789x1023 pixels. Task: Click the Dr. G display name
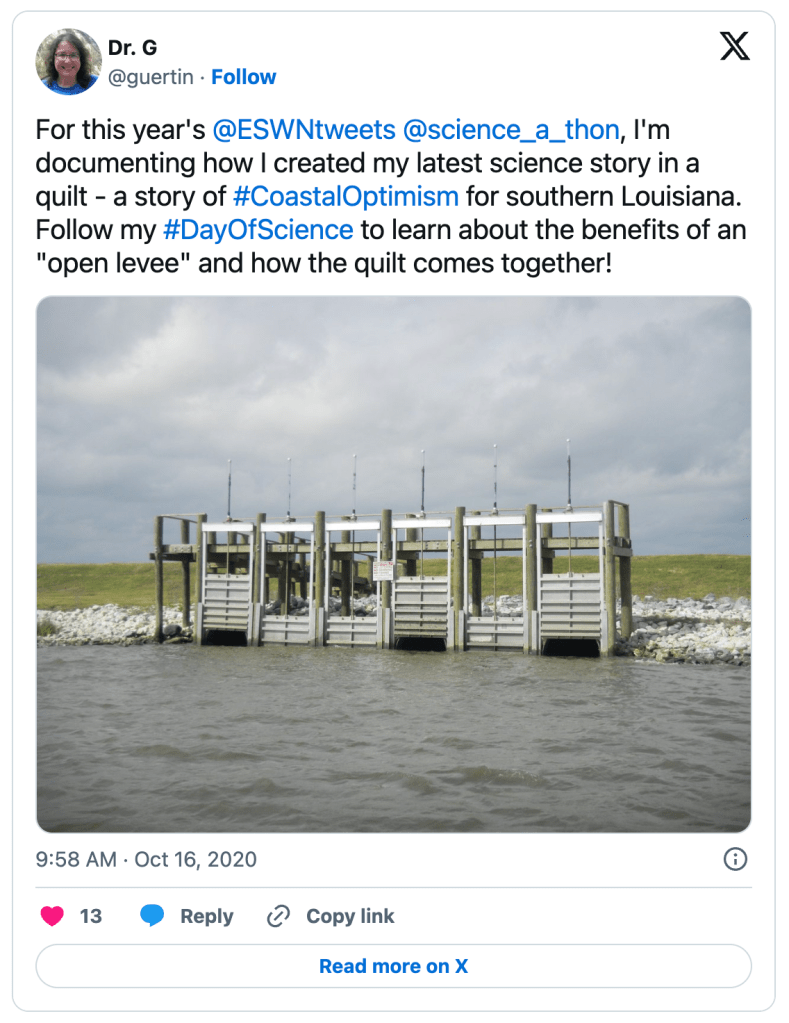click(132, 48)
